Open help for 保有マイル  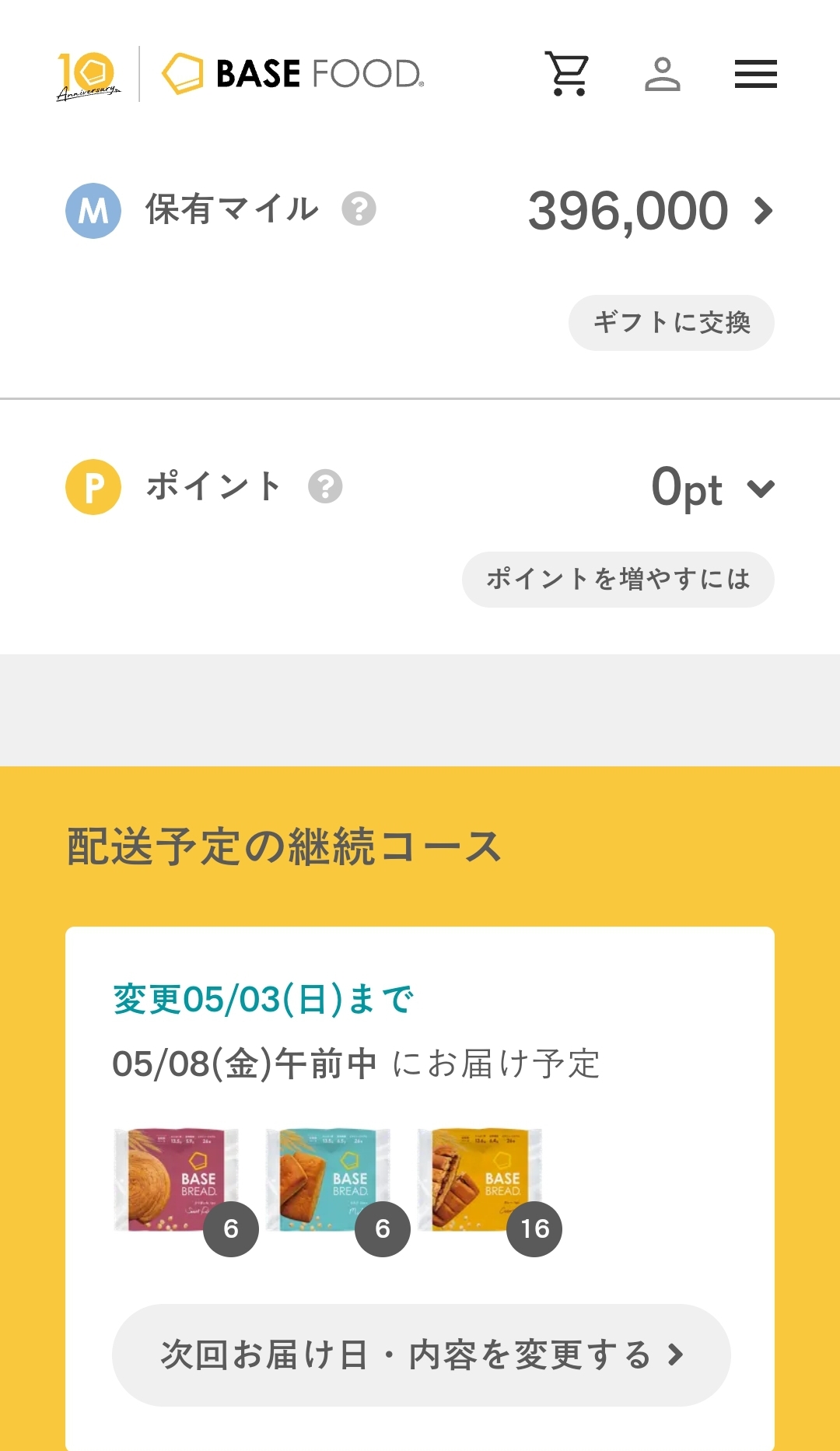click(x=359, y=209)
